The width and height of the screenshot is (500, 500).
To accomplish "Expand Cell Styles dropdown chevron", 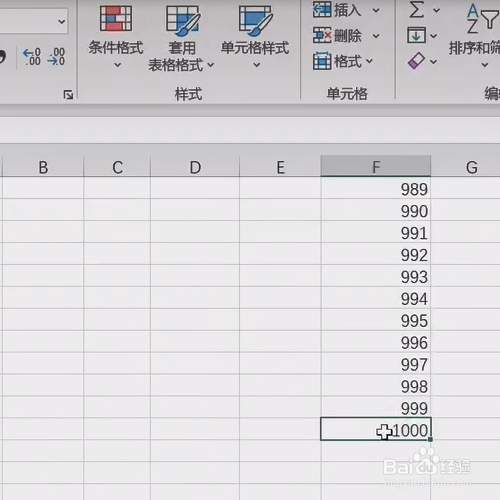I will (256, 65).
